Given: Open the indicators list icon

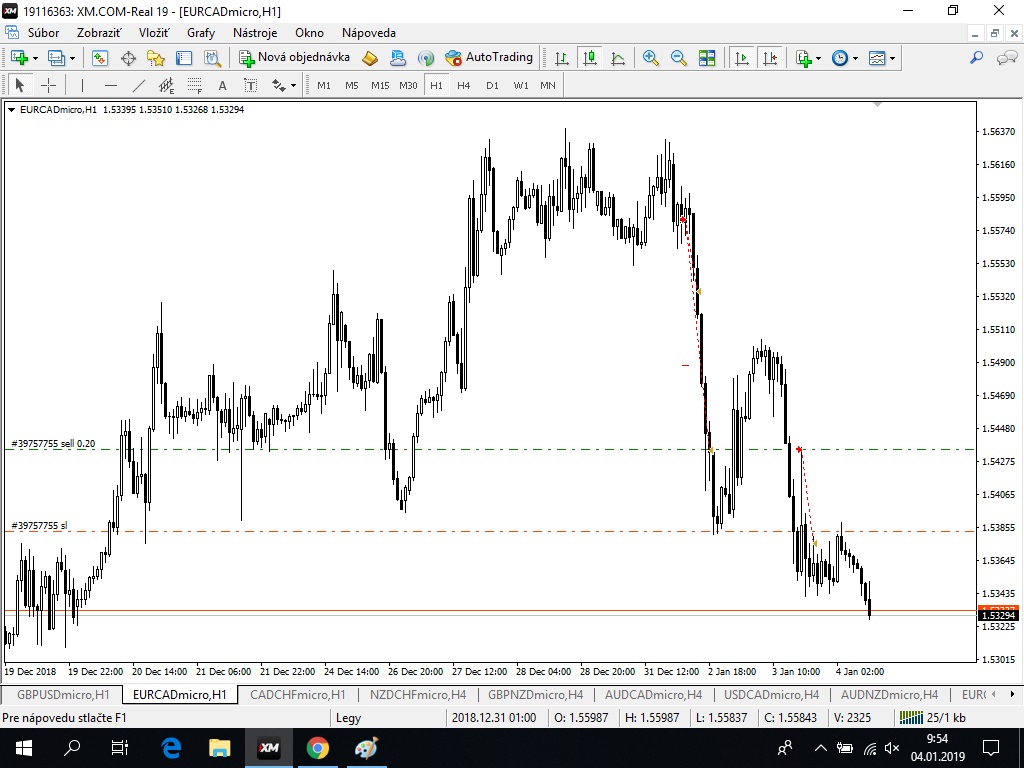Looking at the screenshot, I should click(x=803, y=58).
